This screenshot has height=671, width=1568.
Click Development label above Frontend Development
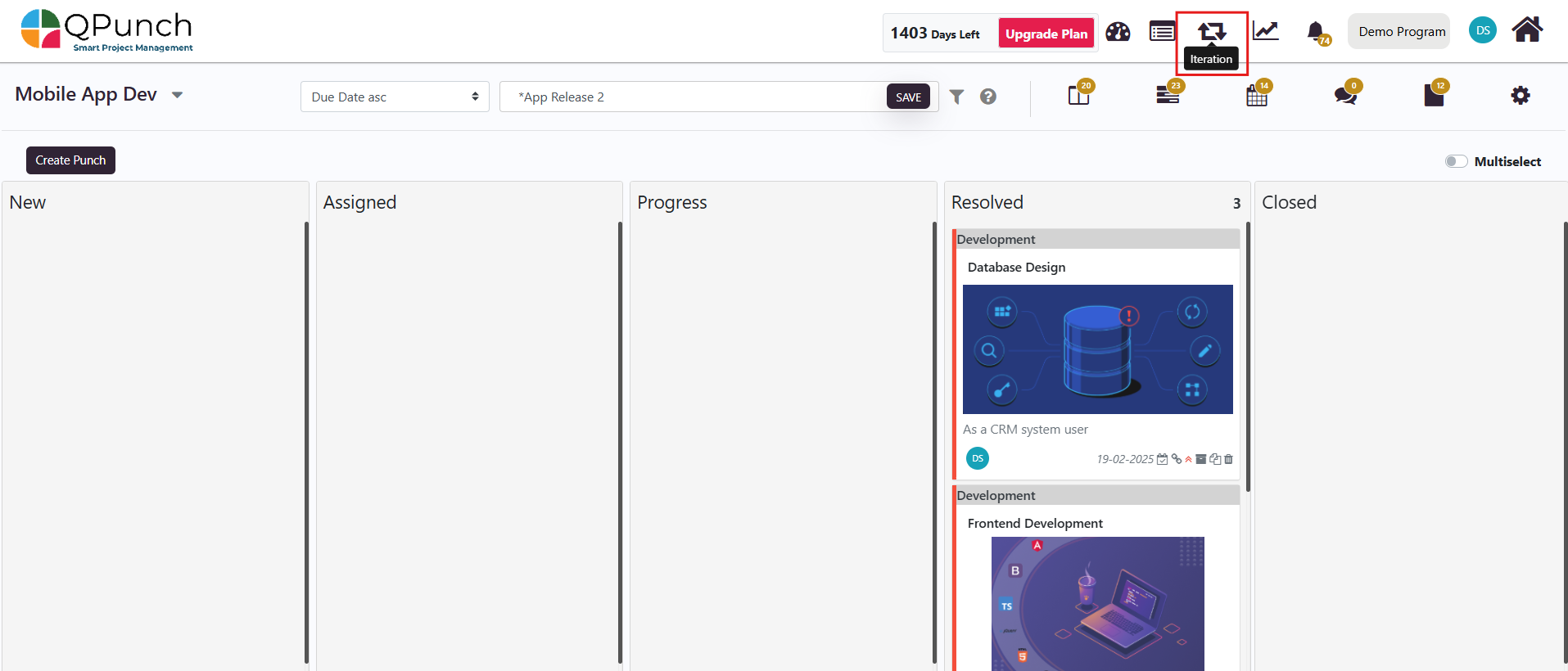996,495
